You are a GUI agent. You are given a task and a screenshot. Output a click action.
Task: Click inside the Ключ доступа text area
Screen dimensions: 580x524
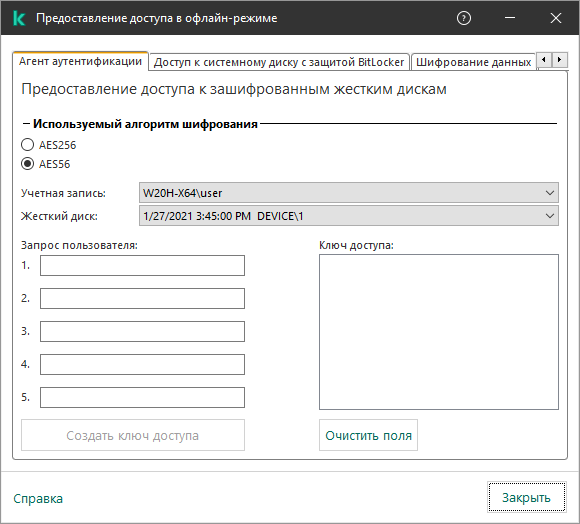[439, 332]
